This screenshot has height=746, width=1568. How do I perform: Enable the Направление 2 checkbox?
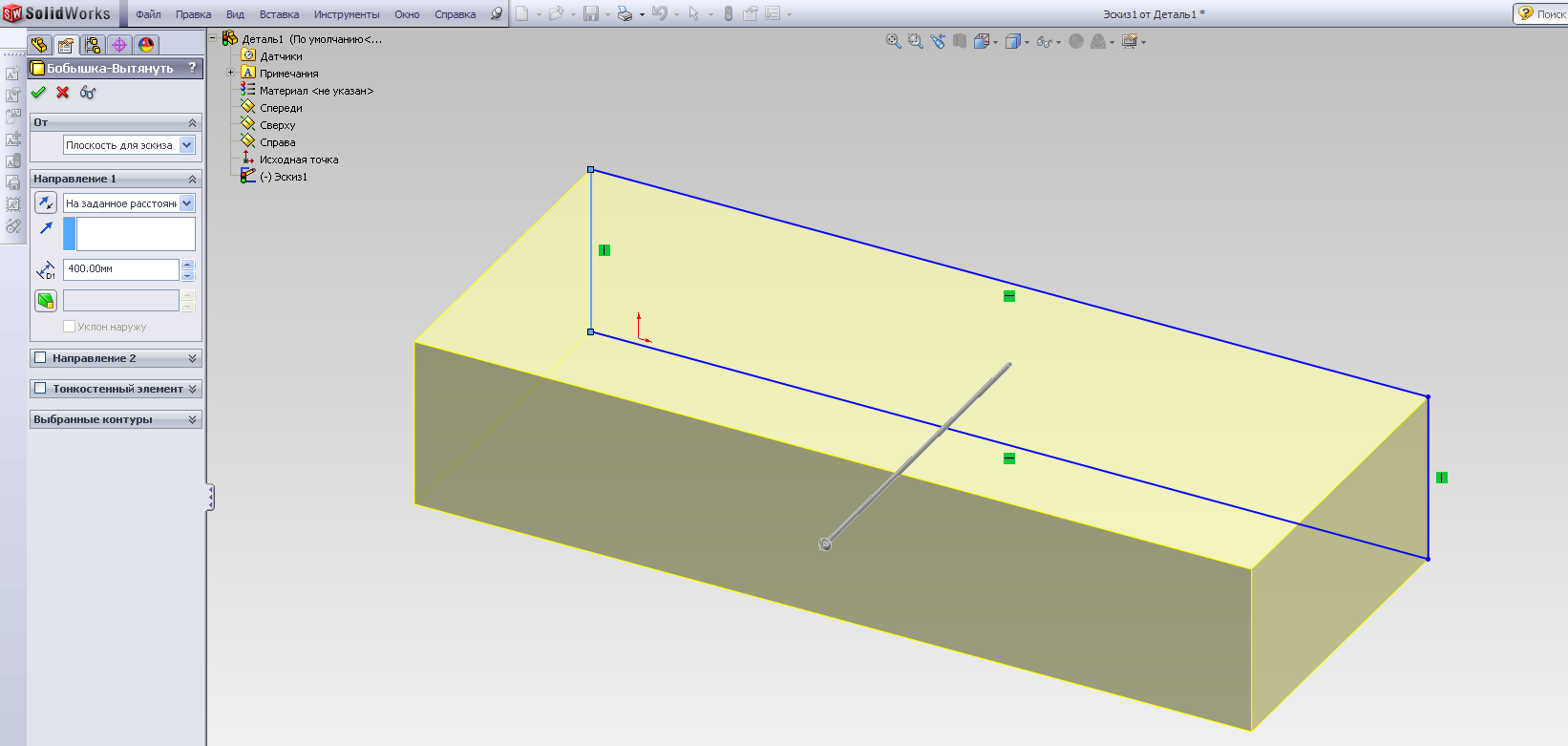40,358
